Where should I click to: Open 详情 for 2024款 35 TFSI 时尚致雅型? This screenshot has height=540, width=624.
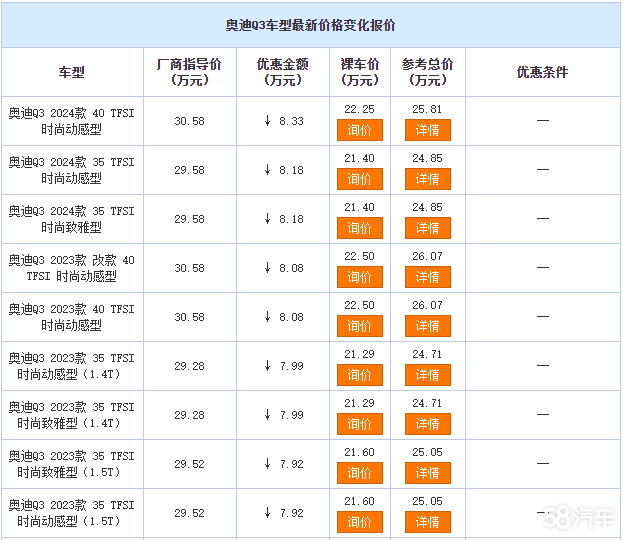click(428, 228)
